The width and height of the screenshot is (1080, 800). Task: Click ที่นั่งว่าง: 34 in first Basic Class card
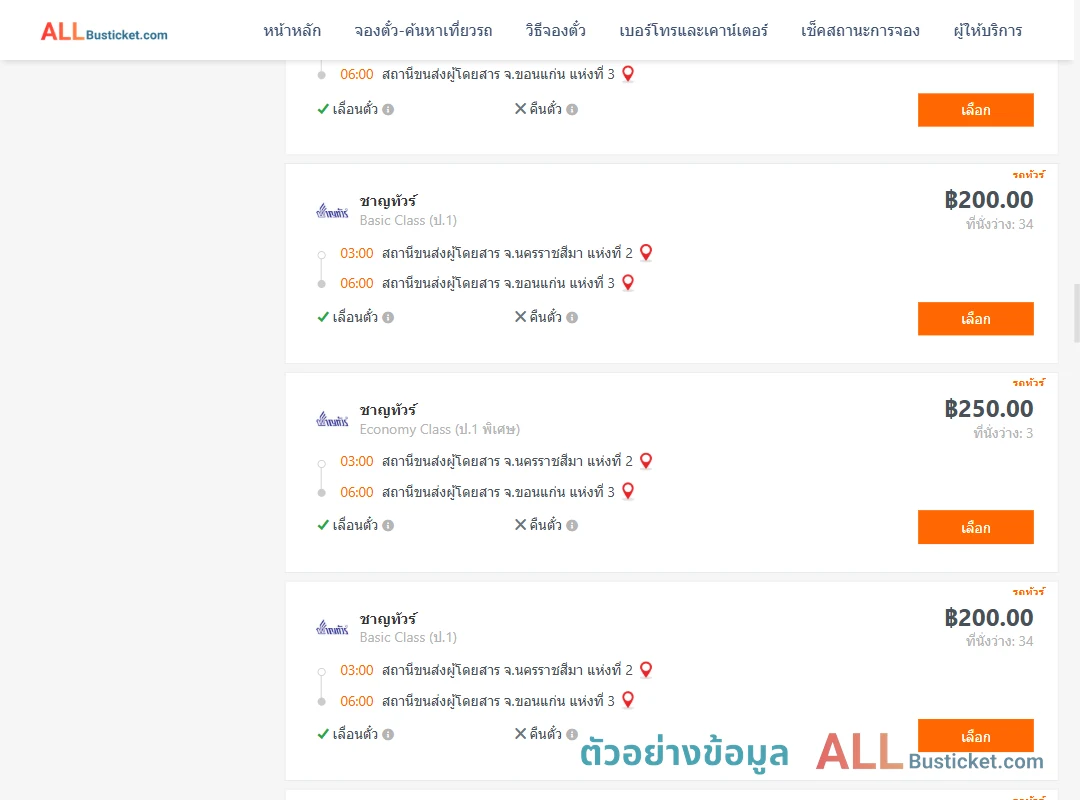point(999,224)
